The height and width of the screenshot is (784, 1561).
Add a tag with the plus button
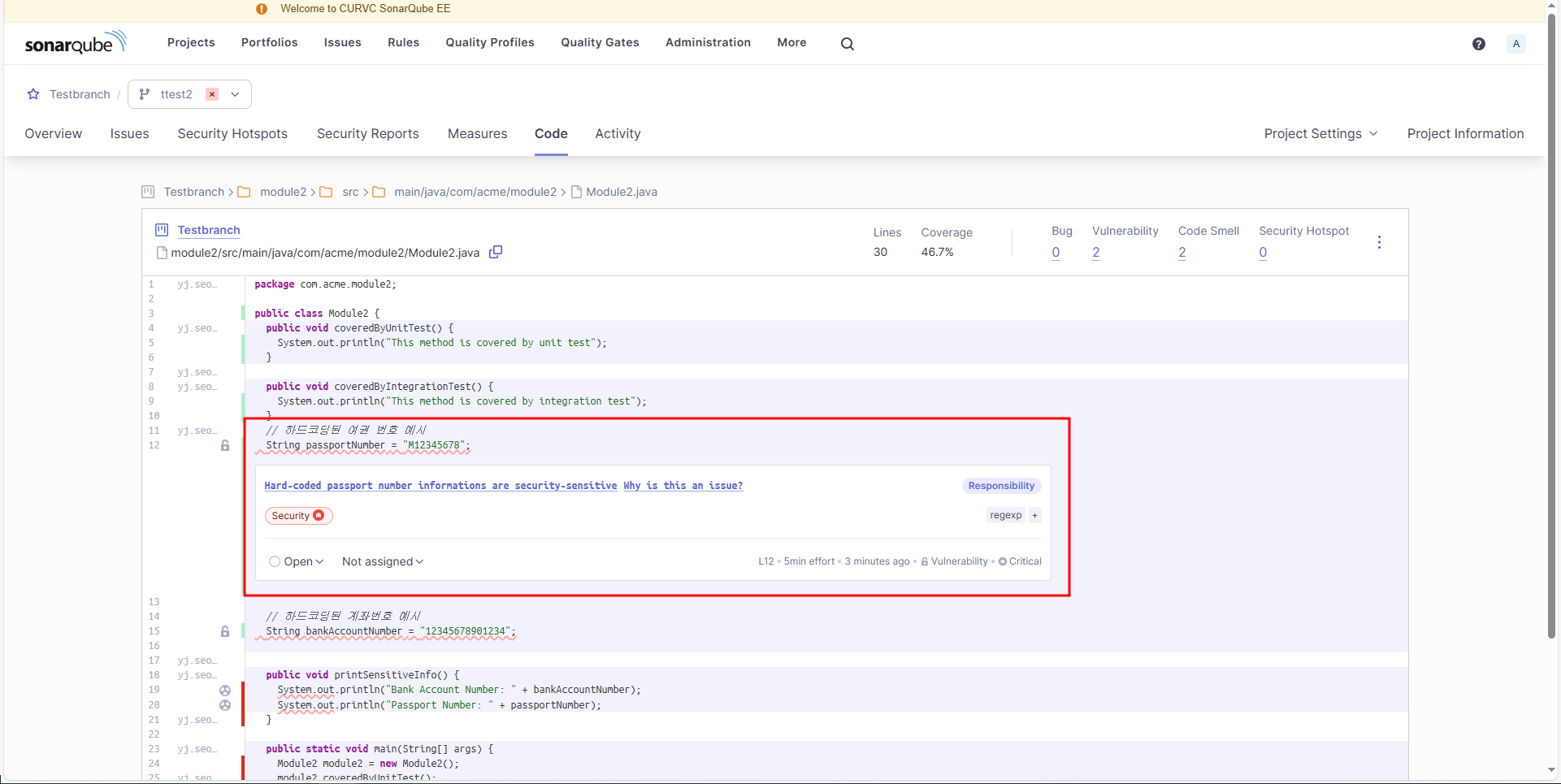tap(1034, 515)
